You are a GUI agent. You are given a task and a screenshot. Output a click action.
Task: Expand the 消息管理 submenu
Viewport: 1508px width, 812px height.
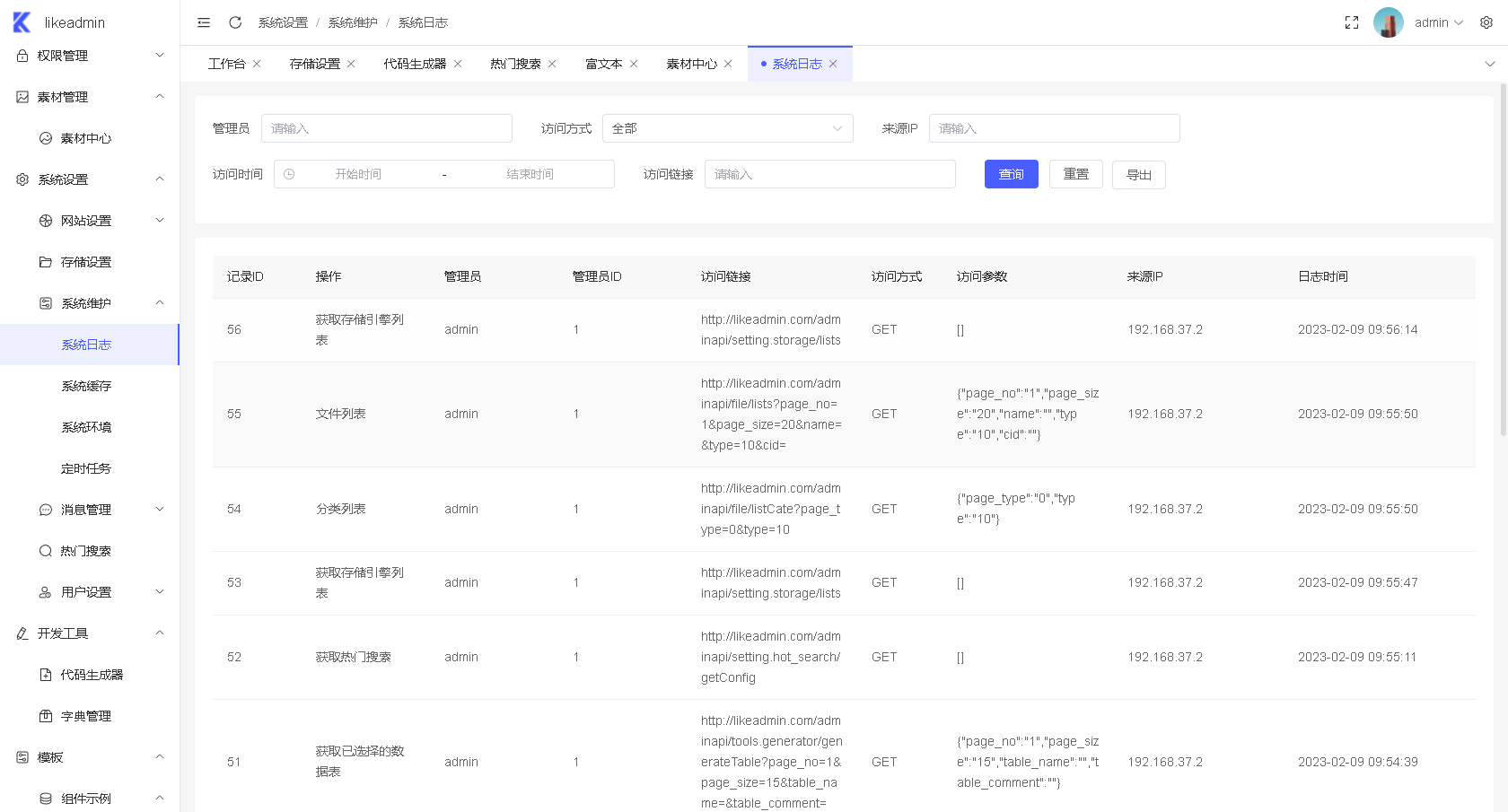[x=90, y=510]
